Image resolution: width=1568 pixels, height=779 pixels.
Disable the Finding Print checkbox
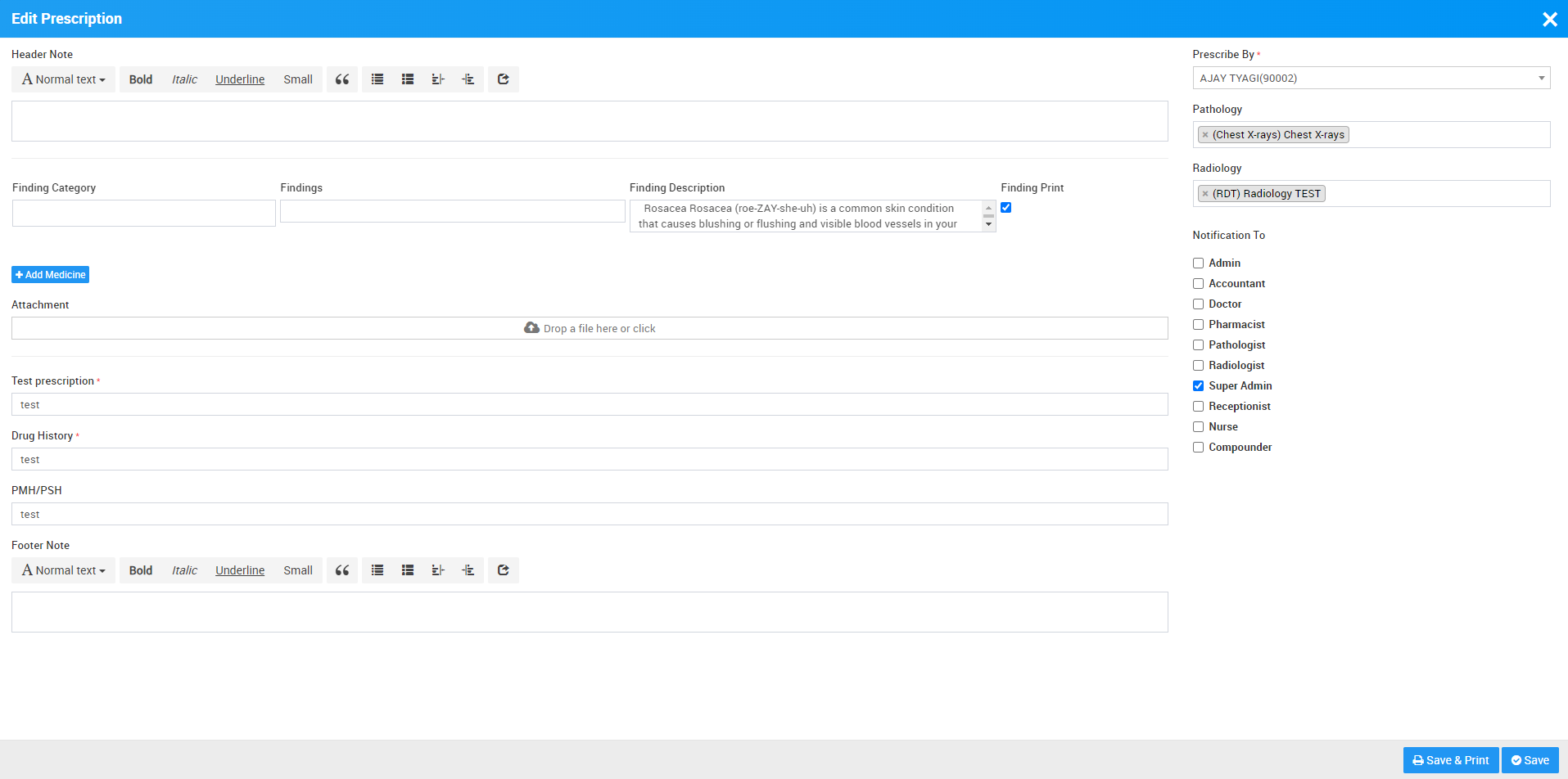[1005, 207]
